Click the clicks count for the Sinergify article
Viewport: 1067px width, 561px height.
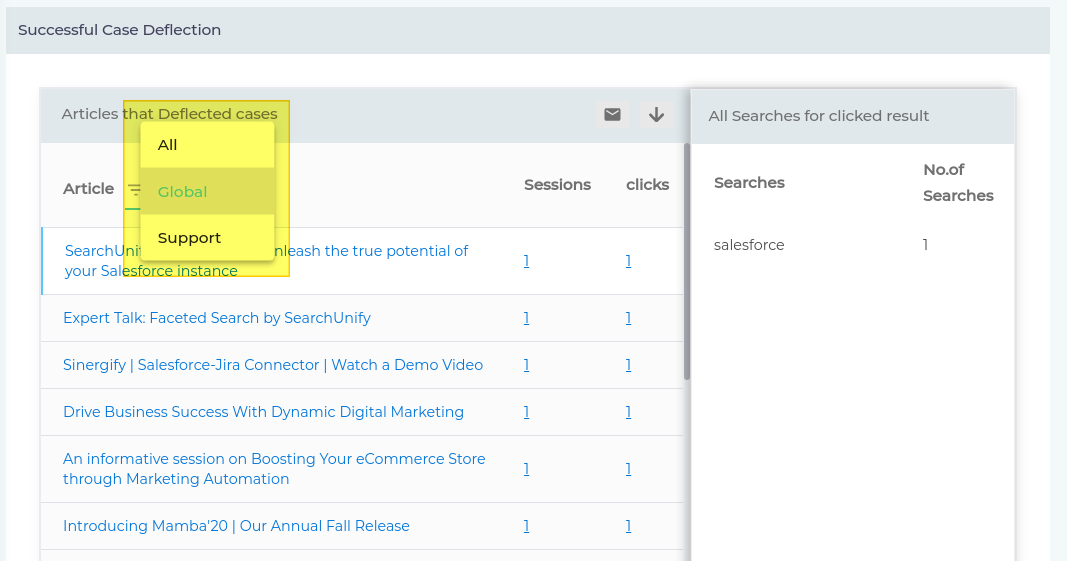click(628, 365)
